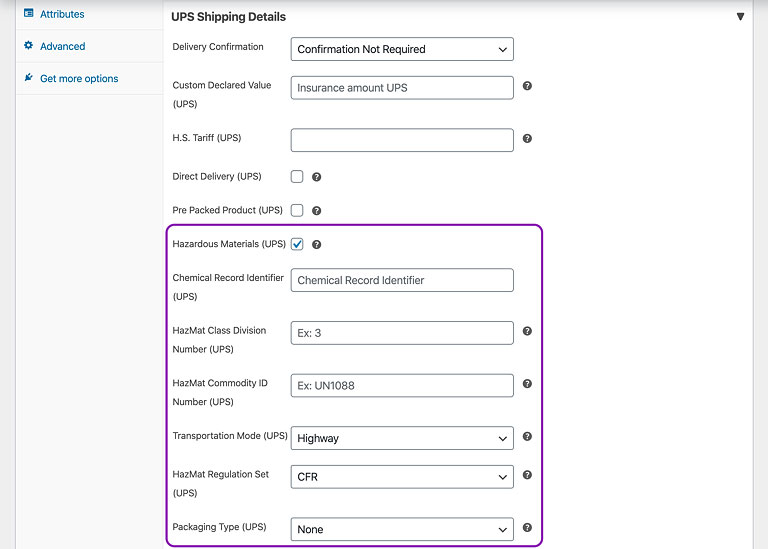Open help tip for H.S. Tariff field
768x549 pixels.
pos(527,139)
